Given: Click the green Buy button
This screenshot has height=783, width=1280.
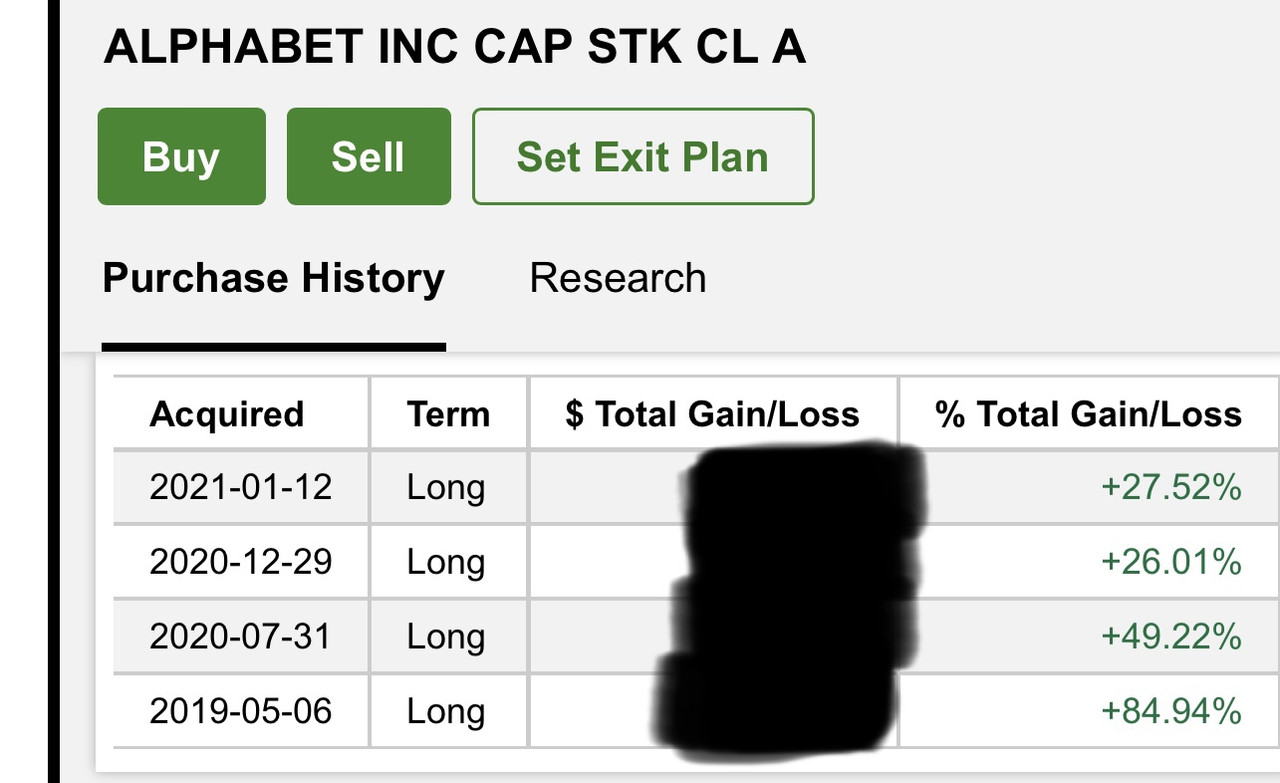Looking at the screenshot, I should pos(181,157).
